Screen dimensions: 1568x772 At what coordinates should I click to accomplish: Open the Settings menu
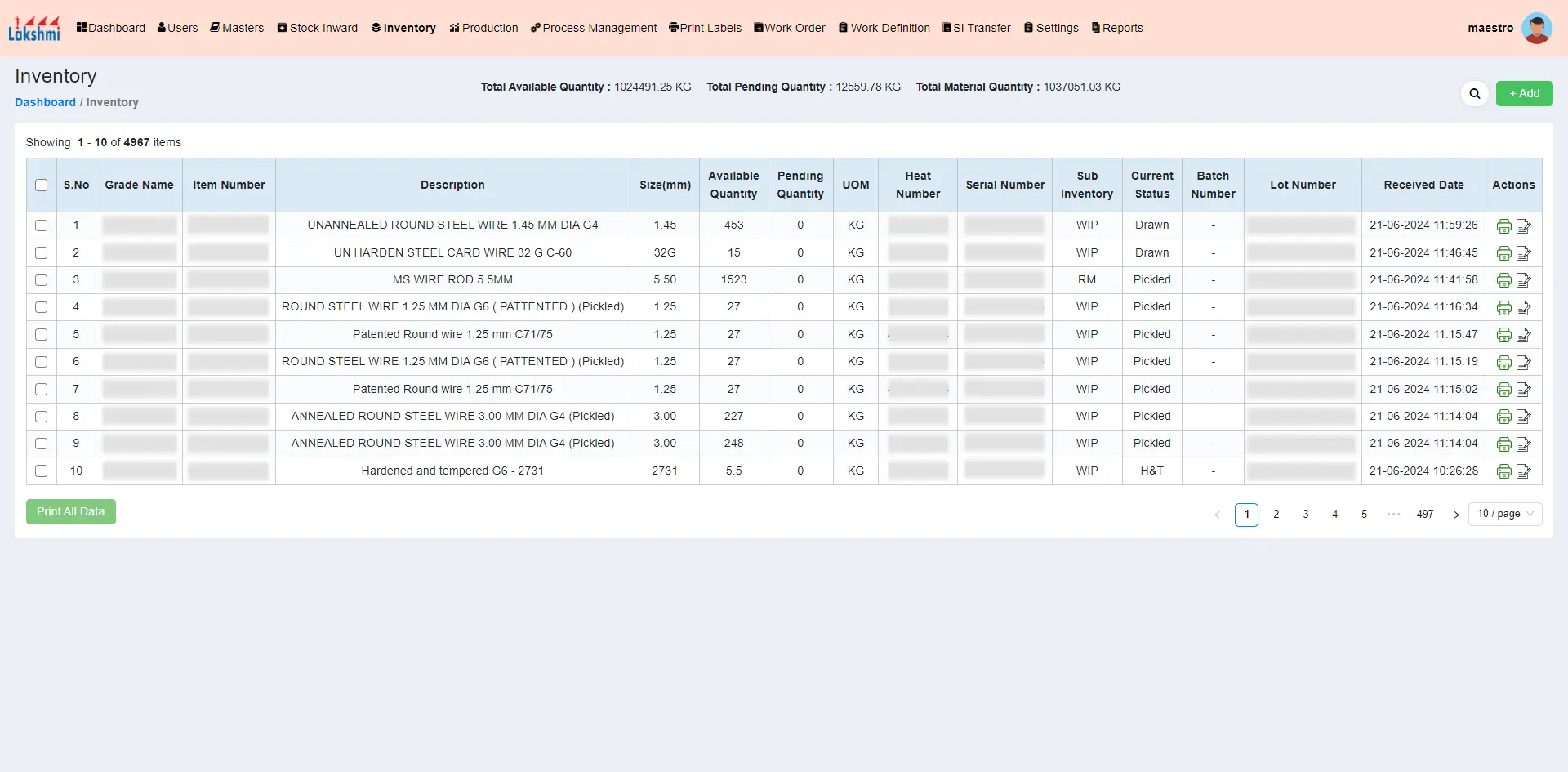click(x=1051, y=28)
